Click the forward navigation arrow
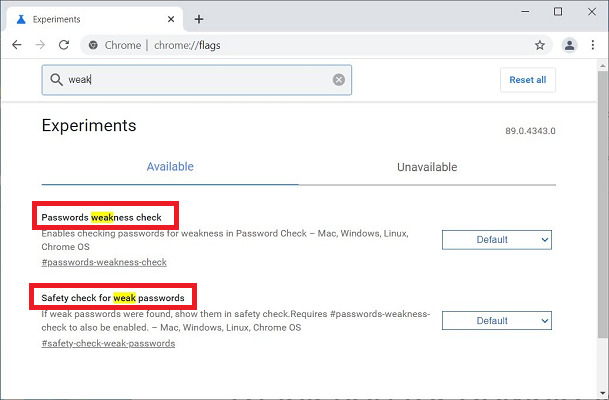Screen dimensions: 609x400 tap(40, 45)
